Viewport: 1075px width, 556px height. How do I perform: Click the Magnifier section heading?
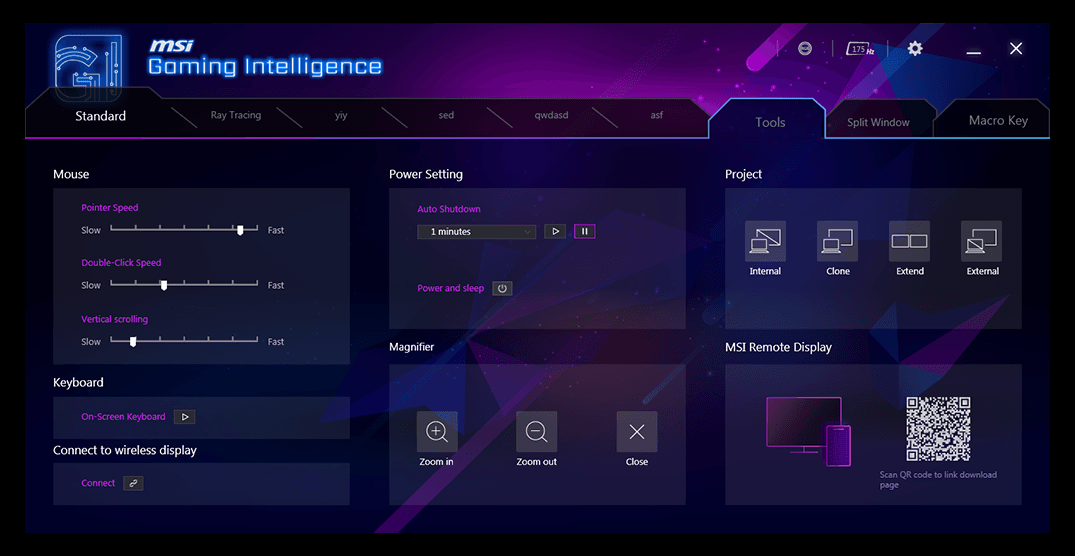pos(411,348)
